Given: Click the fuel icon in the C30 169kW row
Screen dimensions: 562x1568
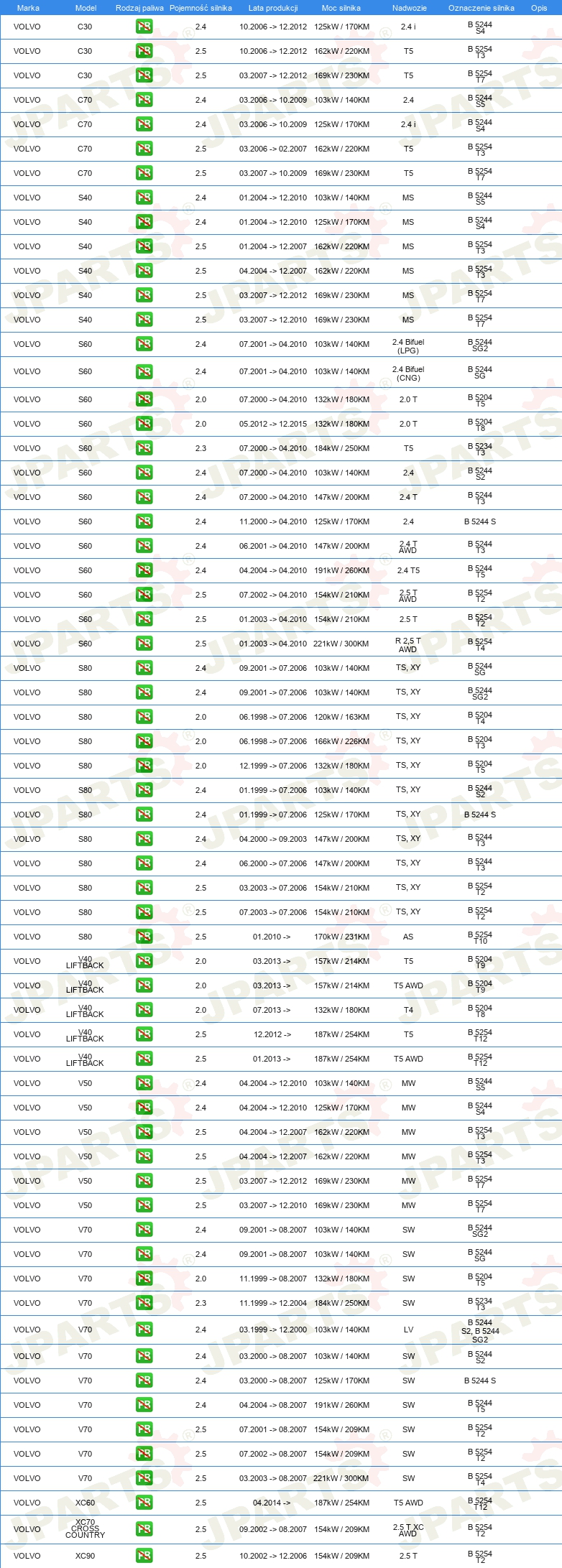Looking at the screenshot, I should 144,75.
